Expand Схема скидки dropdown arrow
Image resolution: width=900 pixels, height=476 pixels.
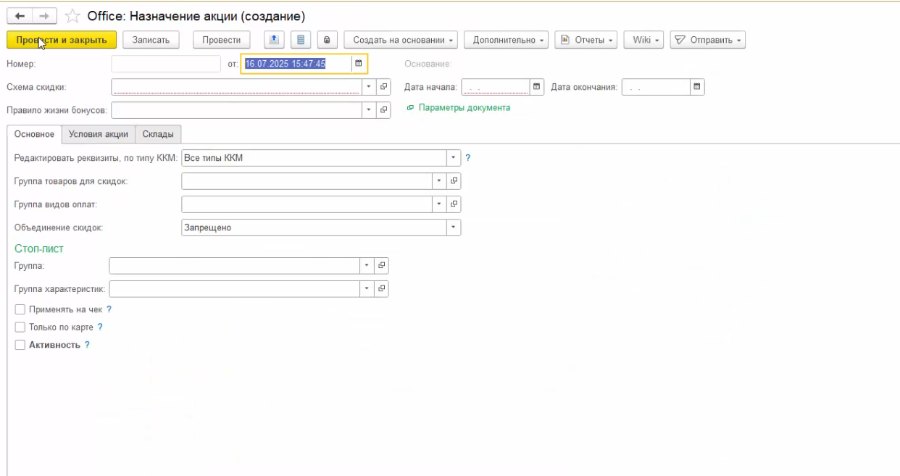click(x=368, y=87)
